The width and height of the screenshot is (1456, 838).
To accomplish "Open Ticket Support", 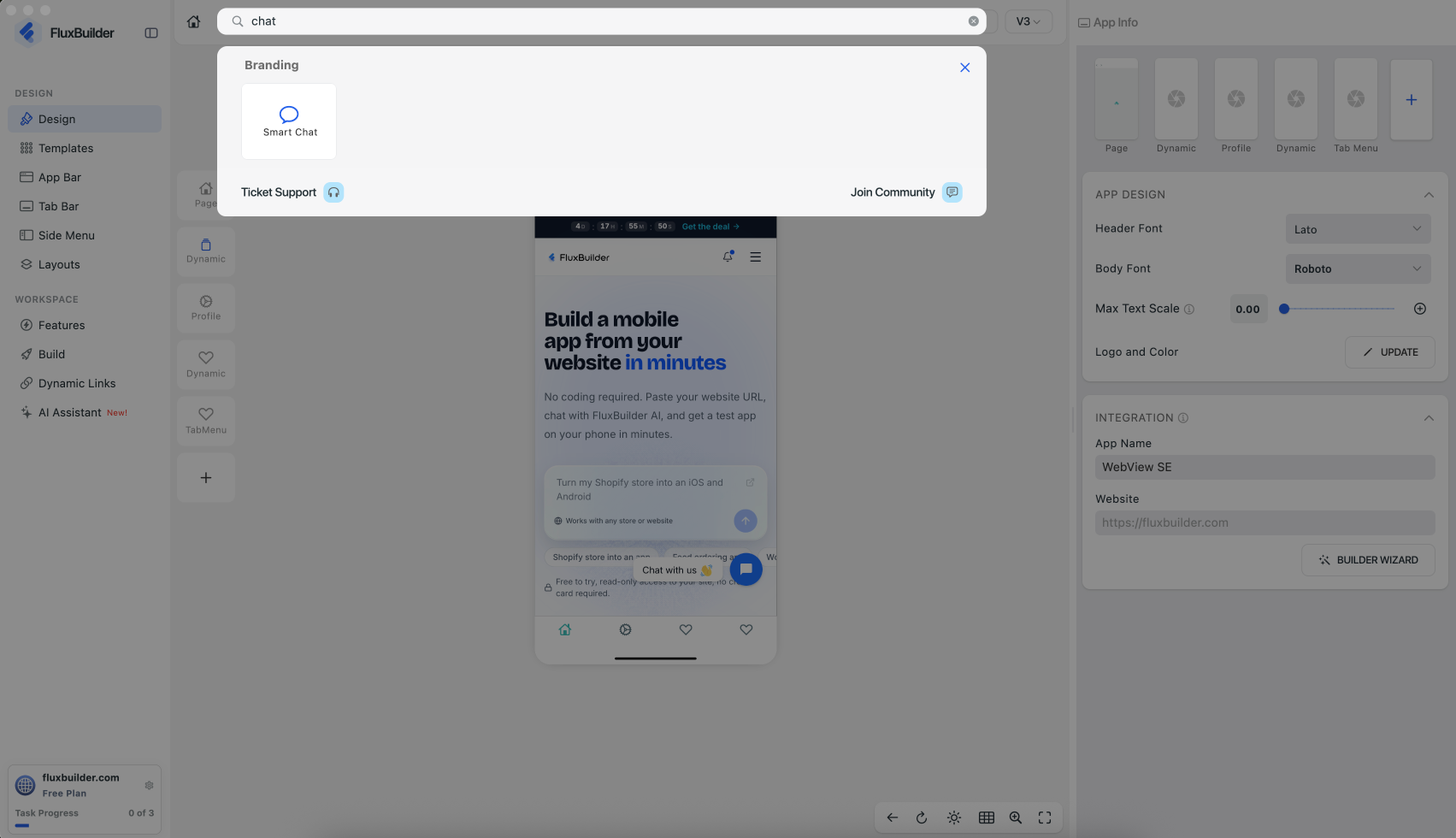I will pyautogui.click(x=292, y=192).
